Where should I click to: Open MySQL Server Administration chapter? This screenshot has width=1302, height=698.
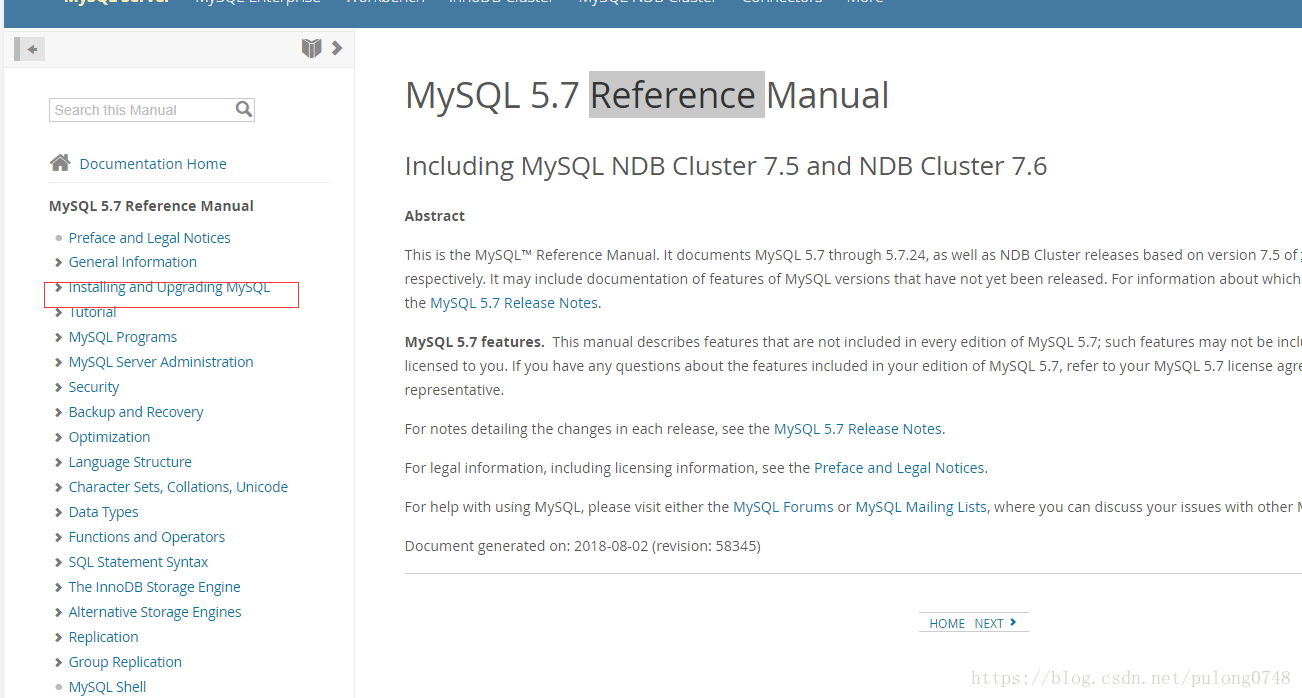click(161, 362)
